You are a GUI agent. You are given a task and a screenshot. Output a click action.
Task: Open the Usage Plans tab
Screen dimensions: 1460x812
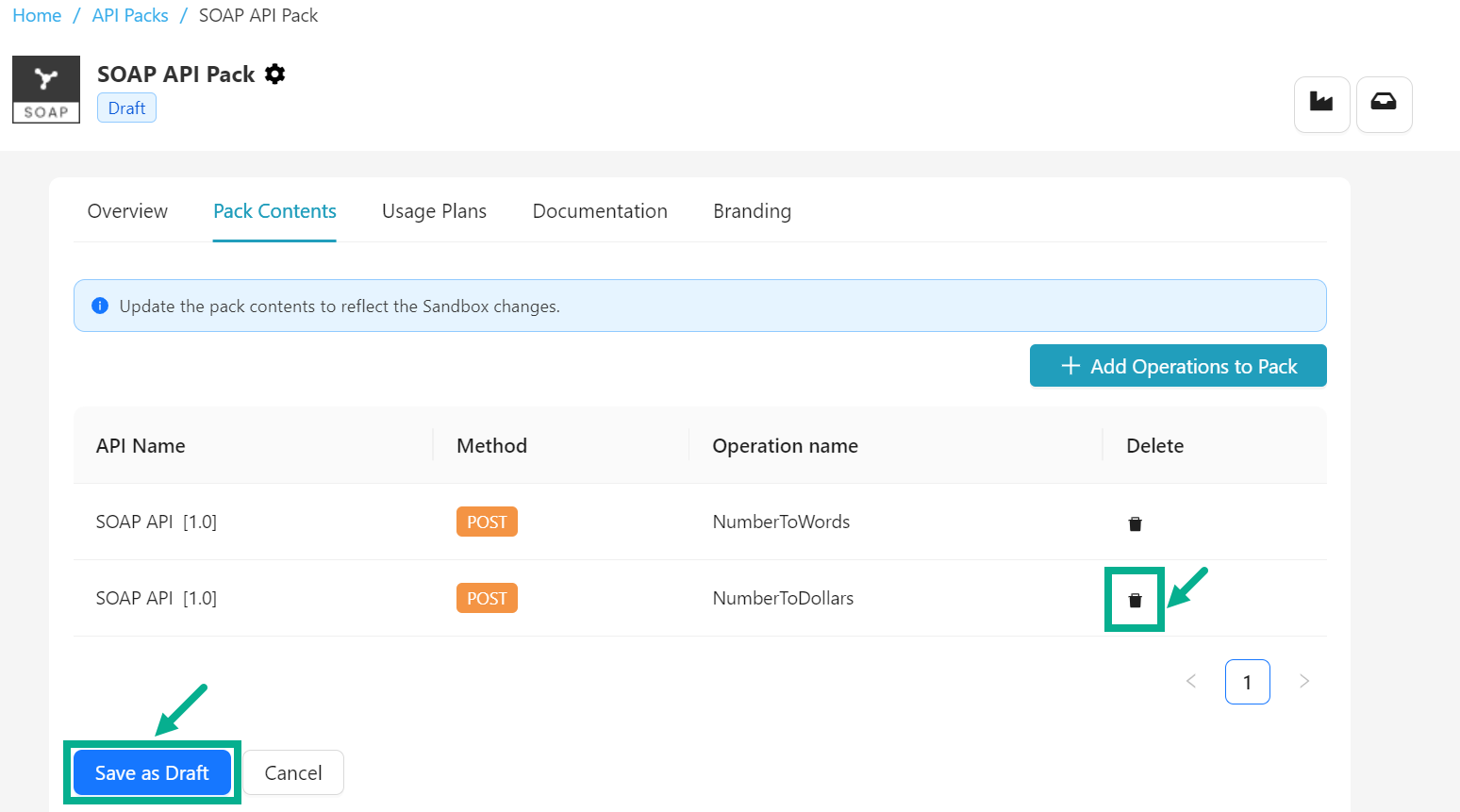click(434, 211)
